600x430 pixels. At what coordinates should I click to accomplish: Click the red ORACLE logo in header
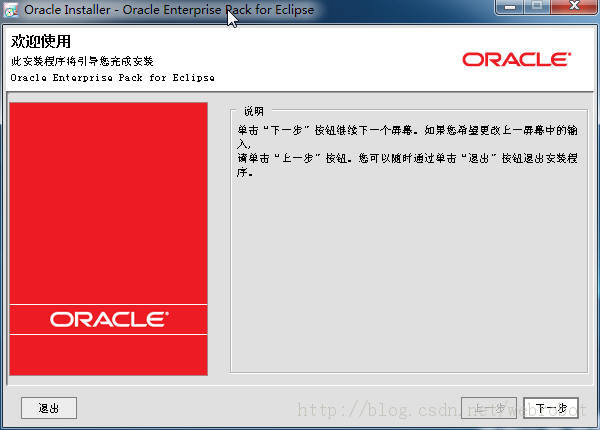517,59
